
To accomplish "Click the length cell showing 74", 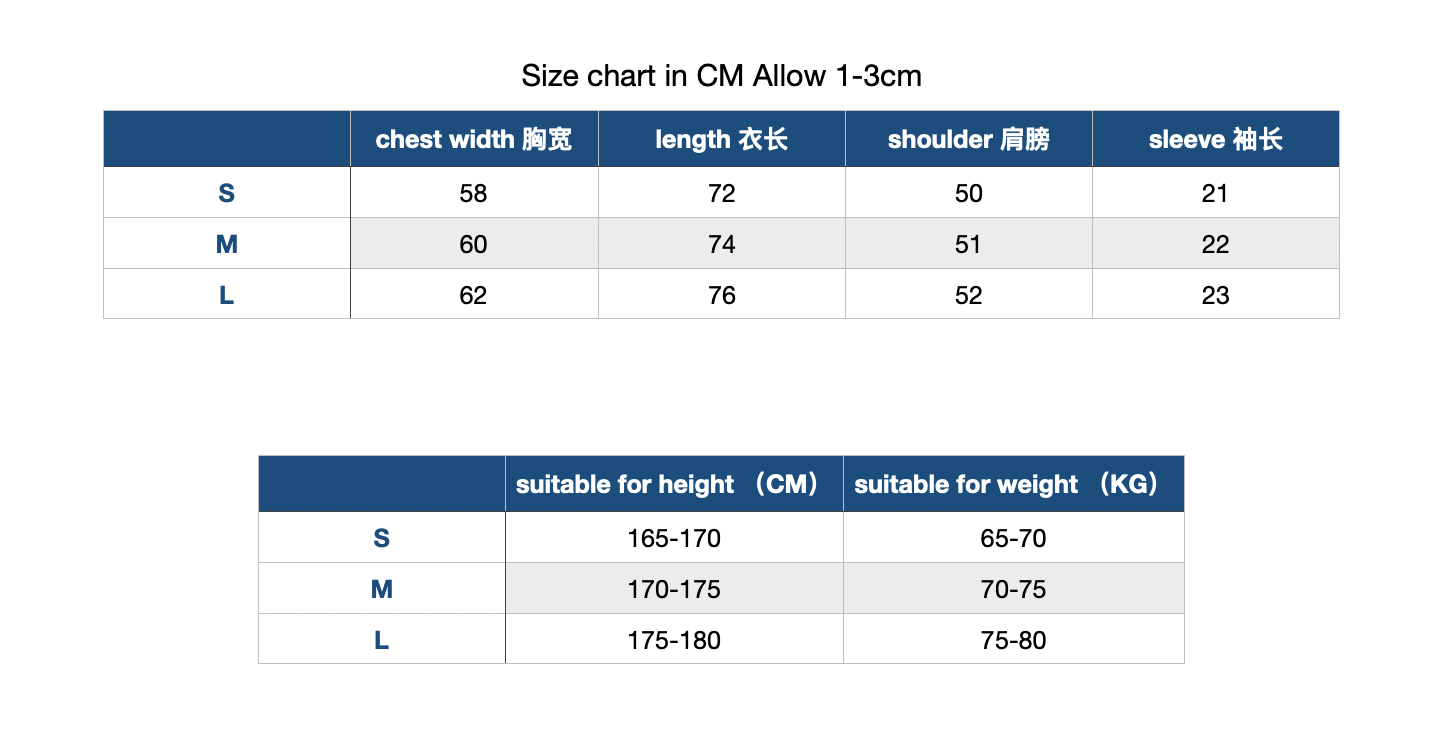I will point(722,244).
